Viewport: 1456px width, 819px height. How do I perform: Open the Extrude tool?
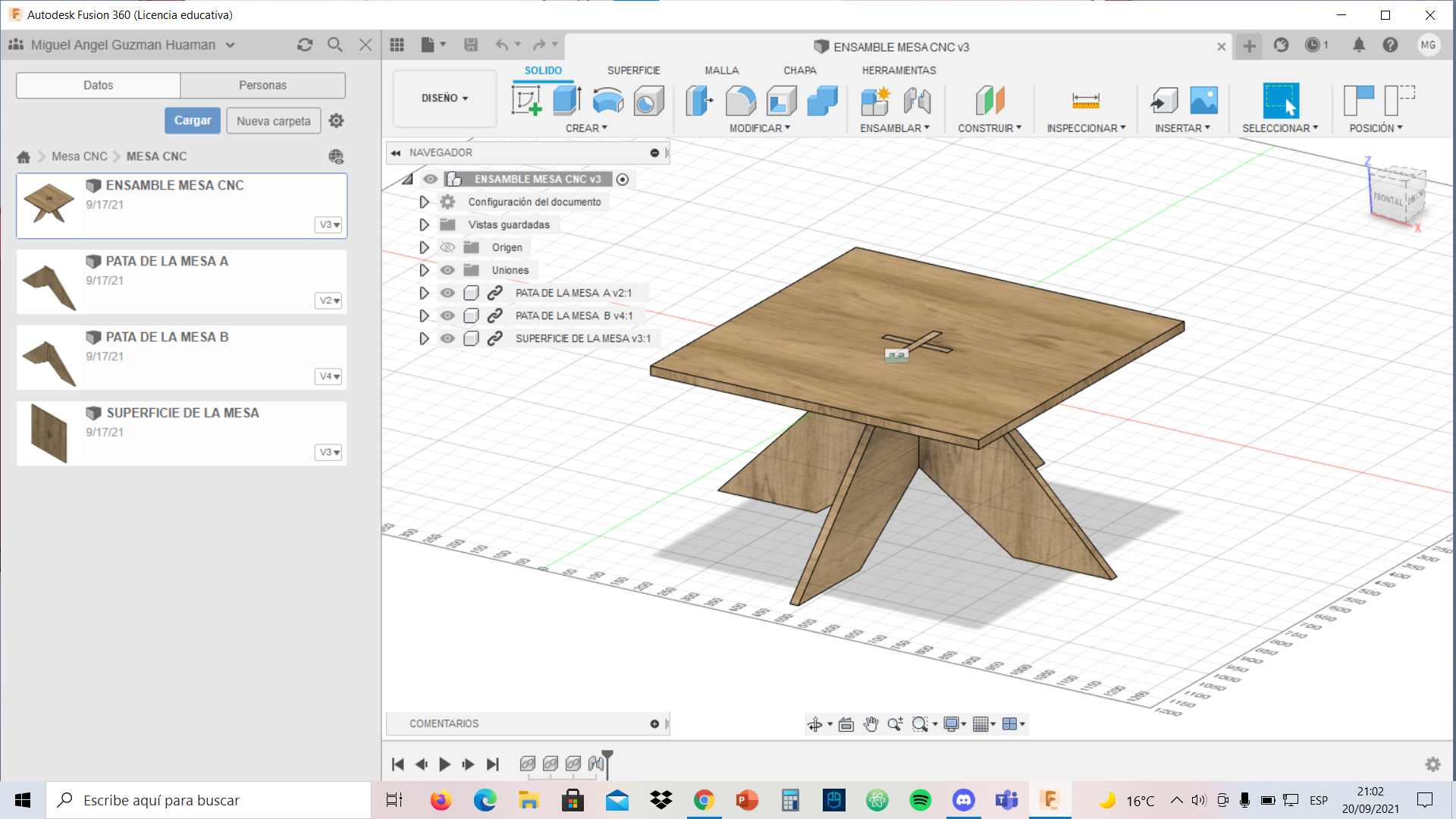click(x=567, y=99)
